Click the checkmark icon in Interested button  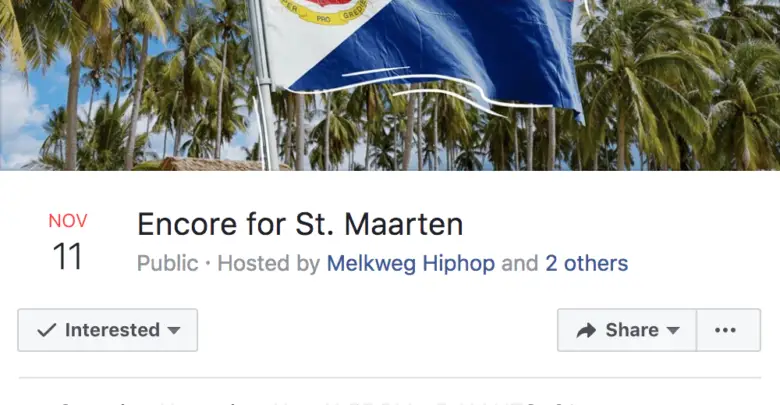click(46, 330)
